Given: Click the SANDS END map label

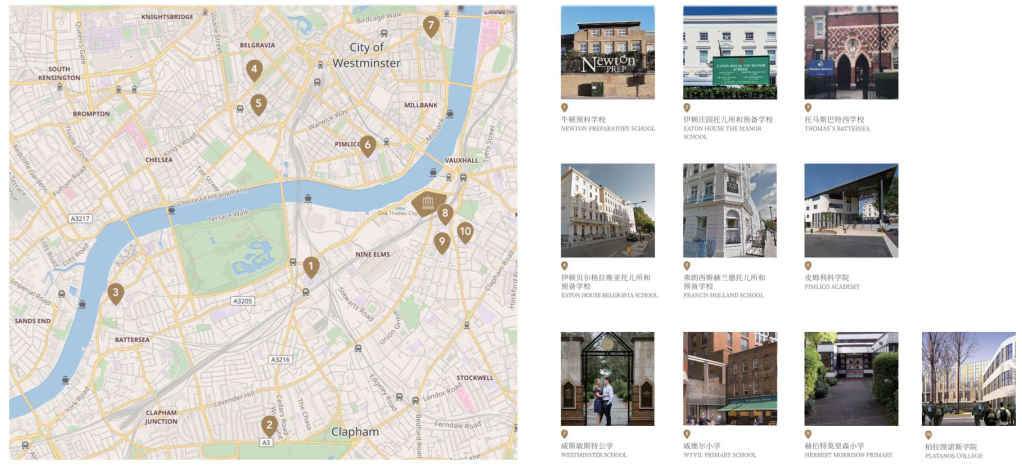Looking at the screenshot, I should (32, 321).
